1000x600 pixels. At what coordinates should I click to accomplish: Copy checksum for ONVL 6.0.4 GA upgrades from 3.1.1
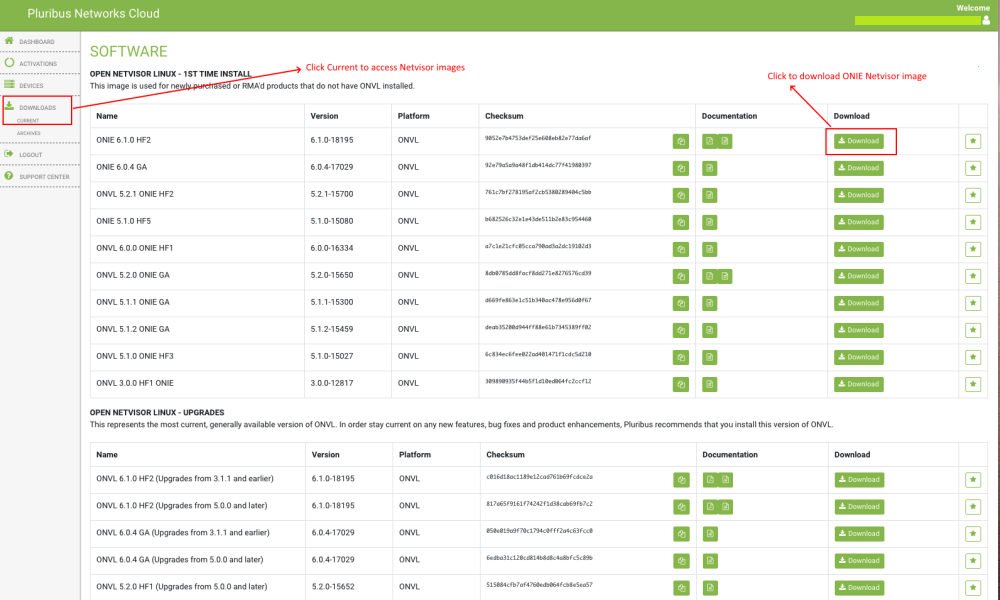click(x=681, y=534)
